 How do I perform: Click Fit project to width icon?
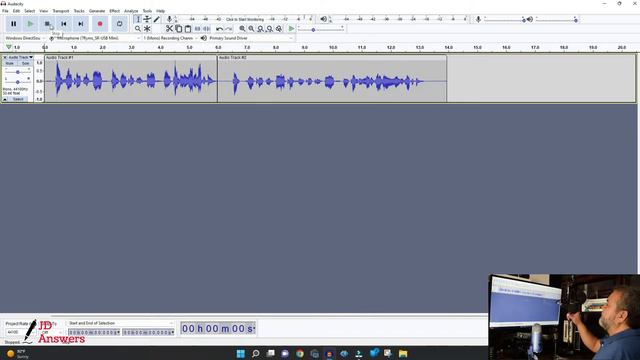tap(270, 29)
